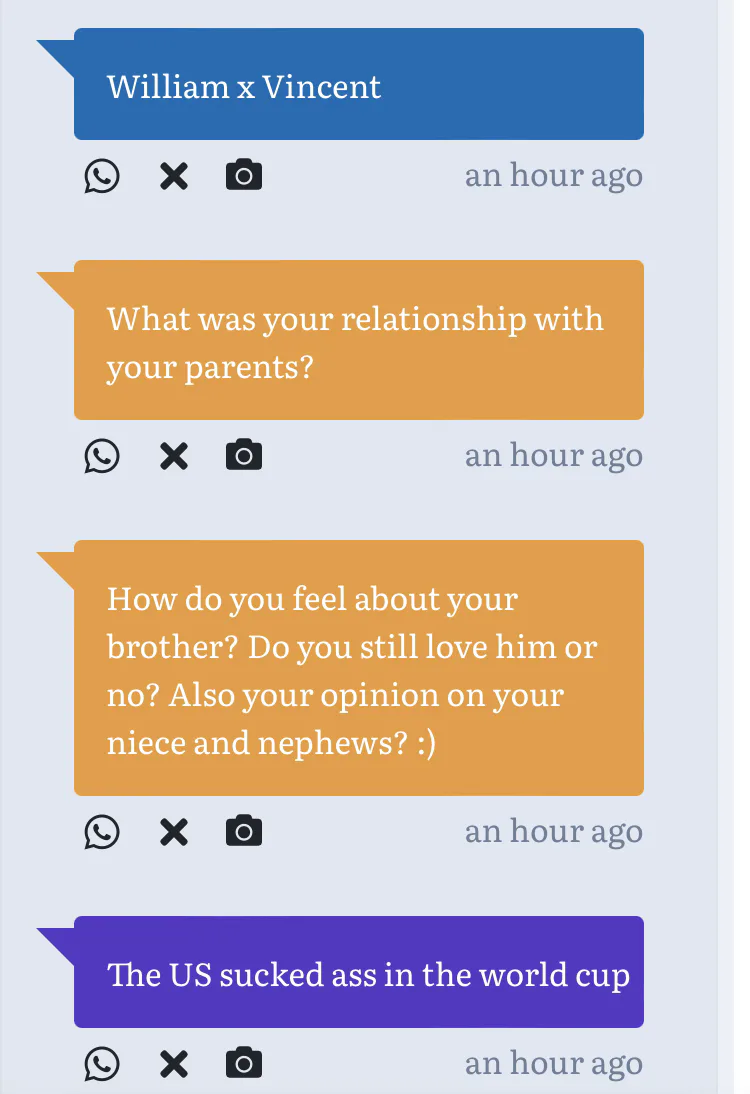Open the blue 'William x Vincent' bubble

(358, 85)
